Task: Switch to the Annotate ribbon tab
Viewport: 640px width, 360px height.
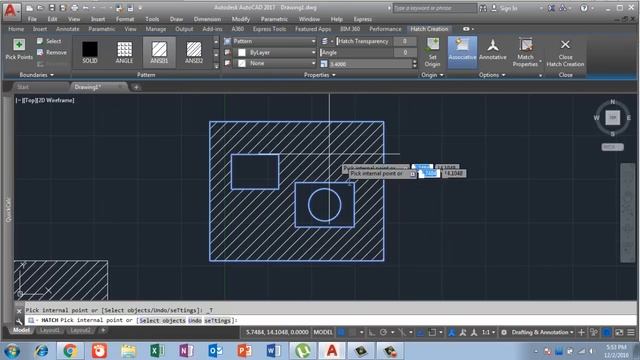Action: pyautogui.click(x=68, y=29)
